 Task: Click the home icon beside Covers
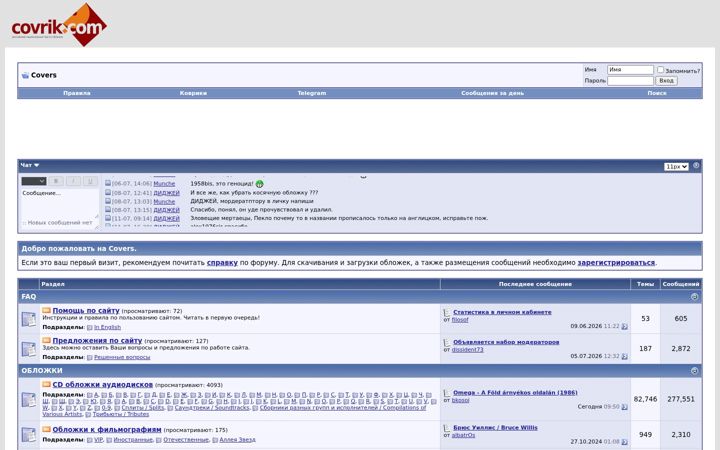click(25, 75)
